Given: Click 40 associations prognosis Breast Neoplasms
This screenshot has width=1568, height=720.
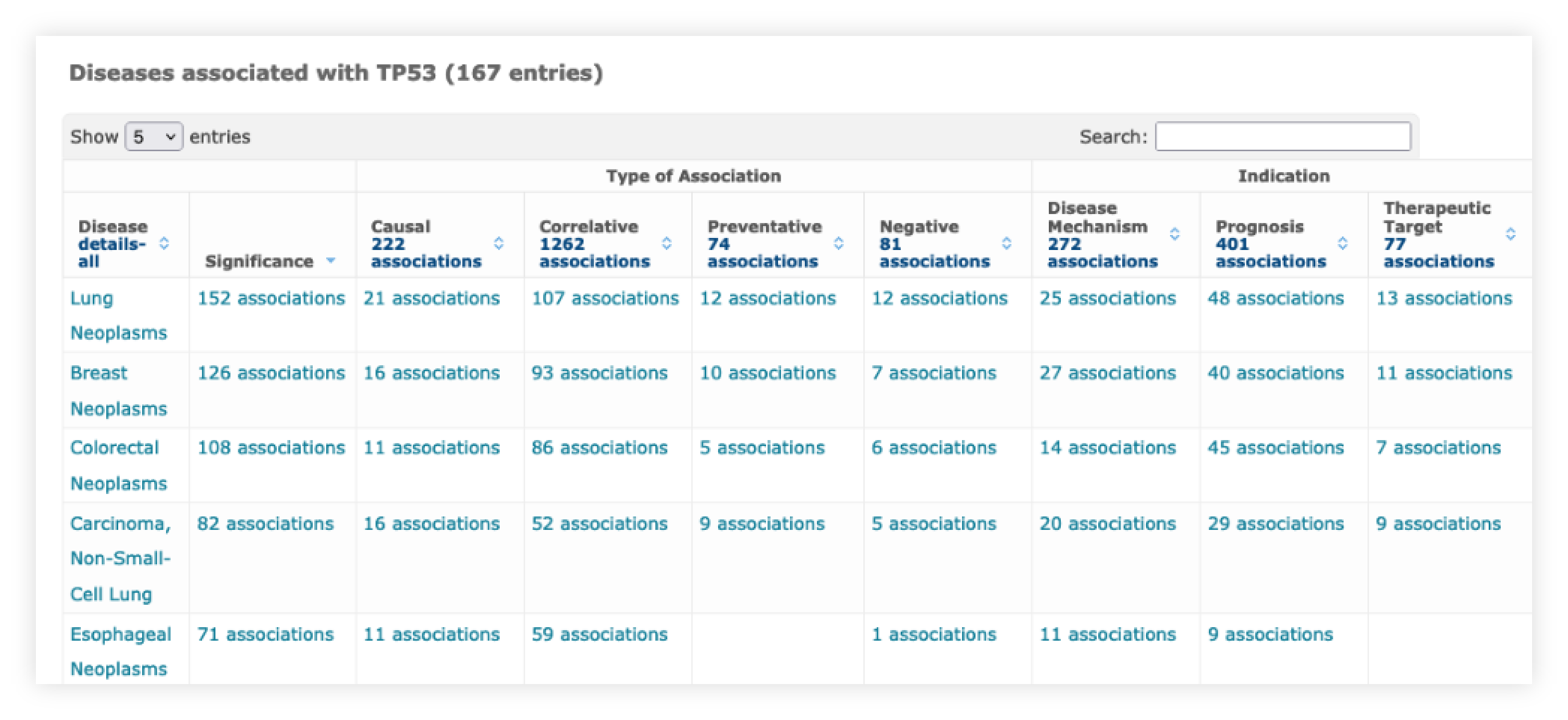Looking at the screenshot, I should point(1276,373).
